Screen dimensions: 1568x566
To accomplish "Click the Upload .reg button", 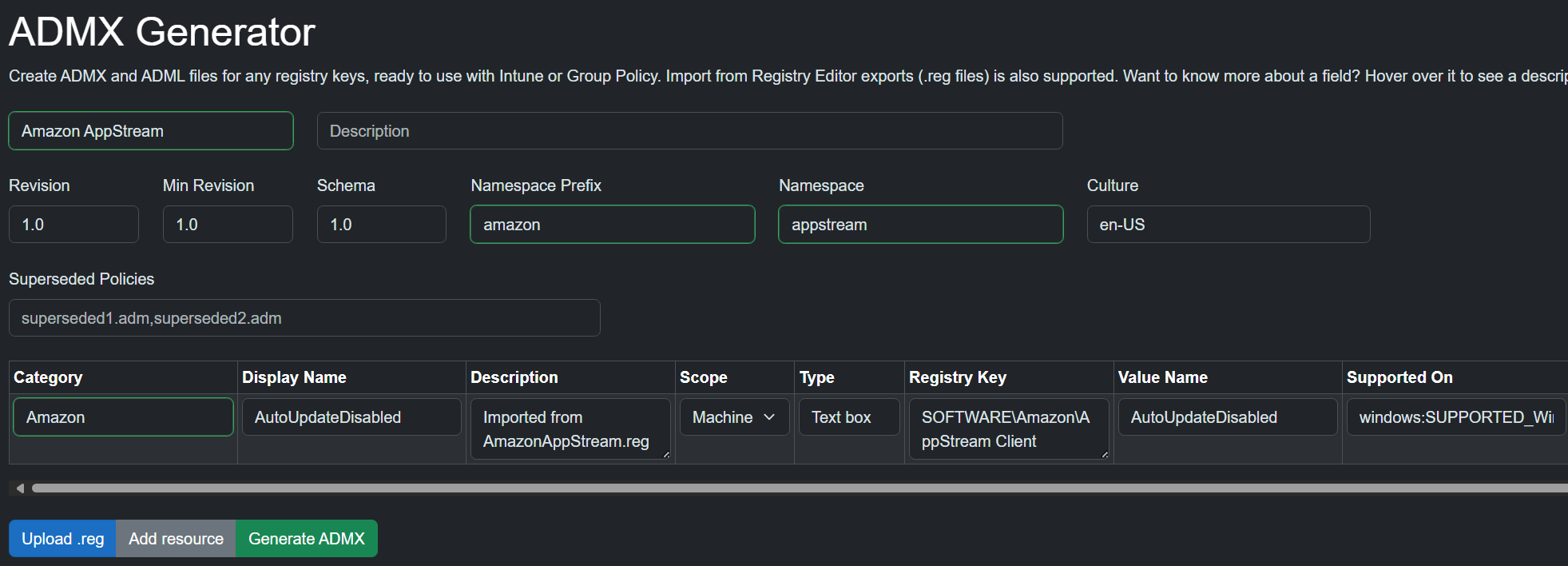I will pos(62,539).
